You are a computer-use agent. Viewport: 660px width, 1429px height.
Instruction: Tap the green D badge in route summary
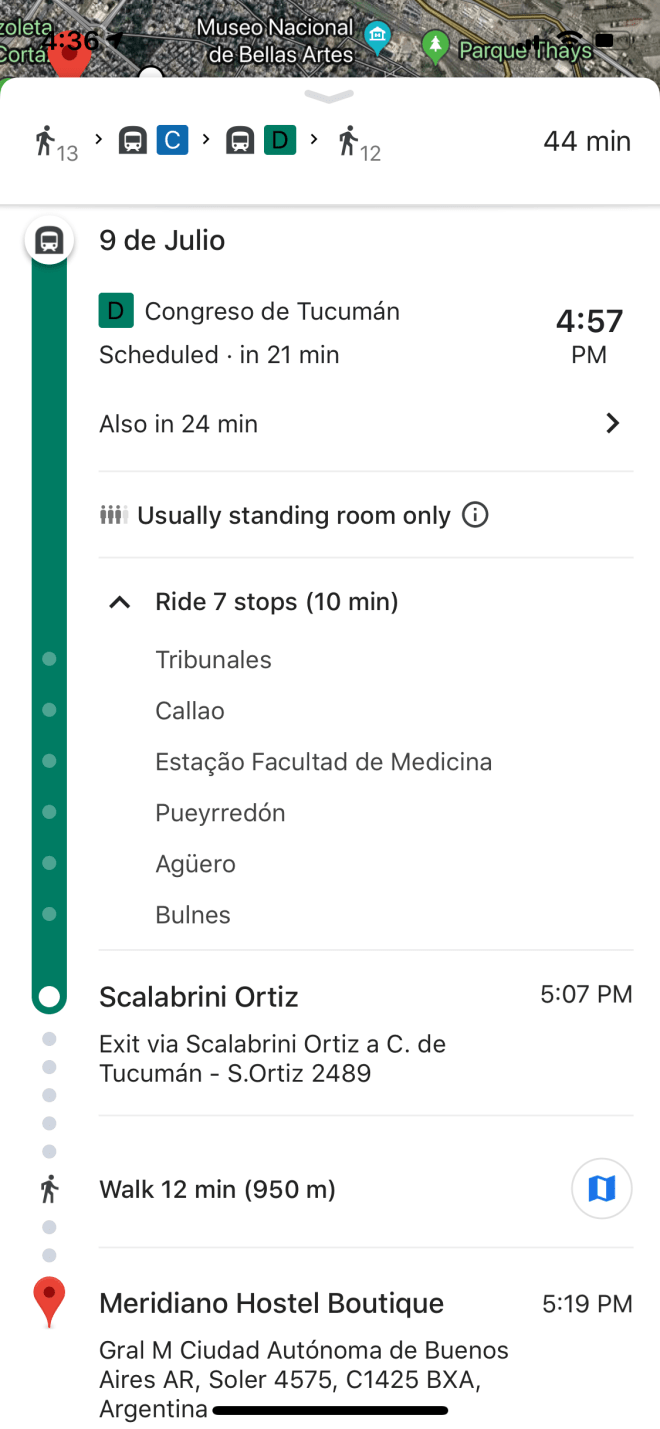(280, 140)
